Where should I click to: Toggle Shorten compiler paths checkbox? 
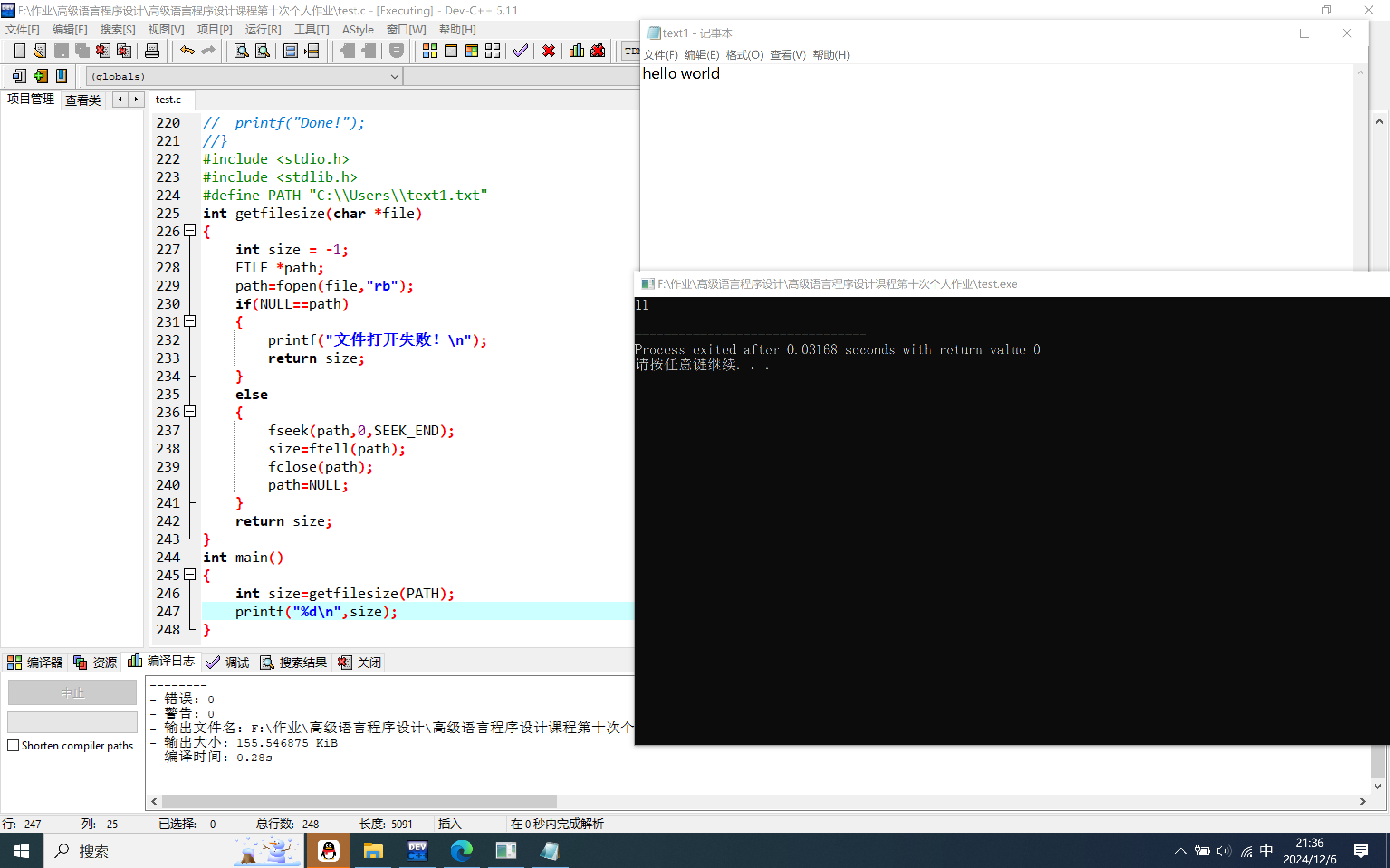point(13,745)
